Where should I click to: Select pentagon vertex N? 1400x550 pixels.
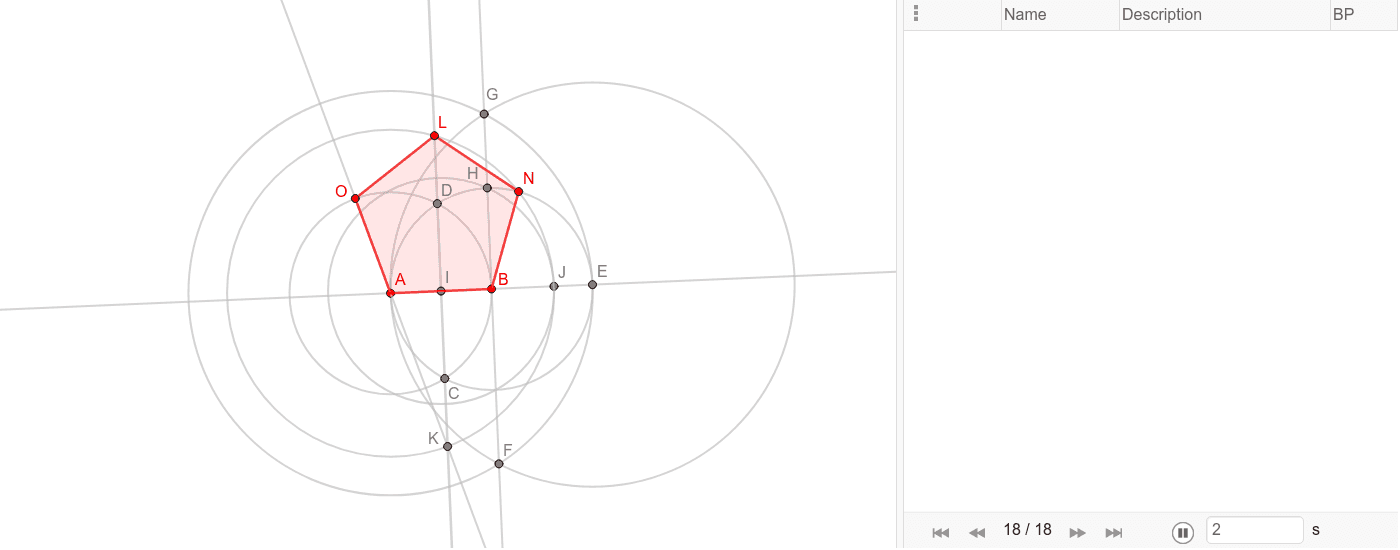(x=518, y=191)
